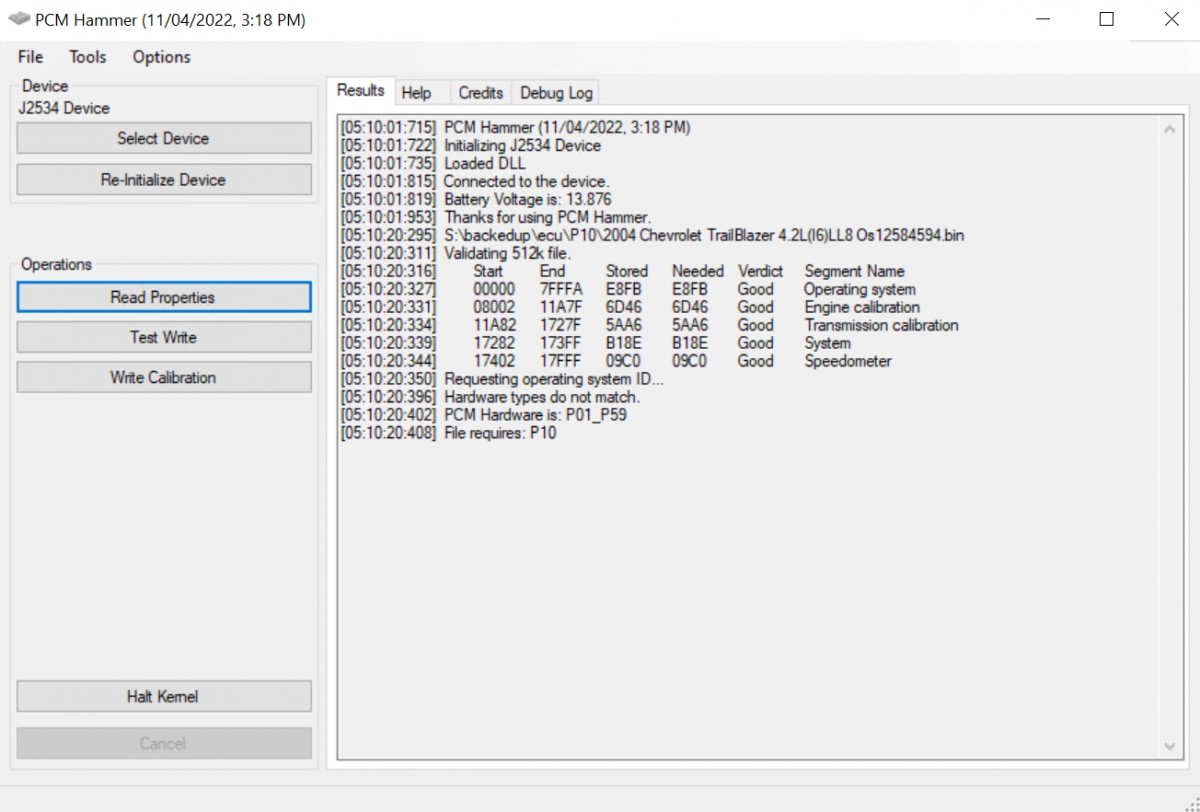Click the scroll up arrow in results log

pyautogui.click(x=1170, y=128)
